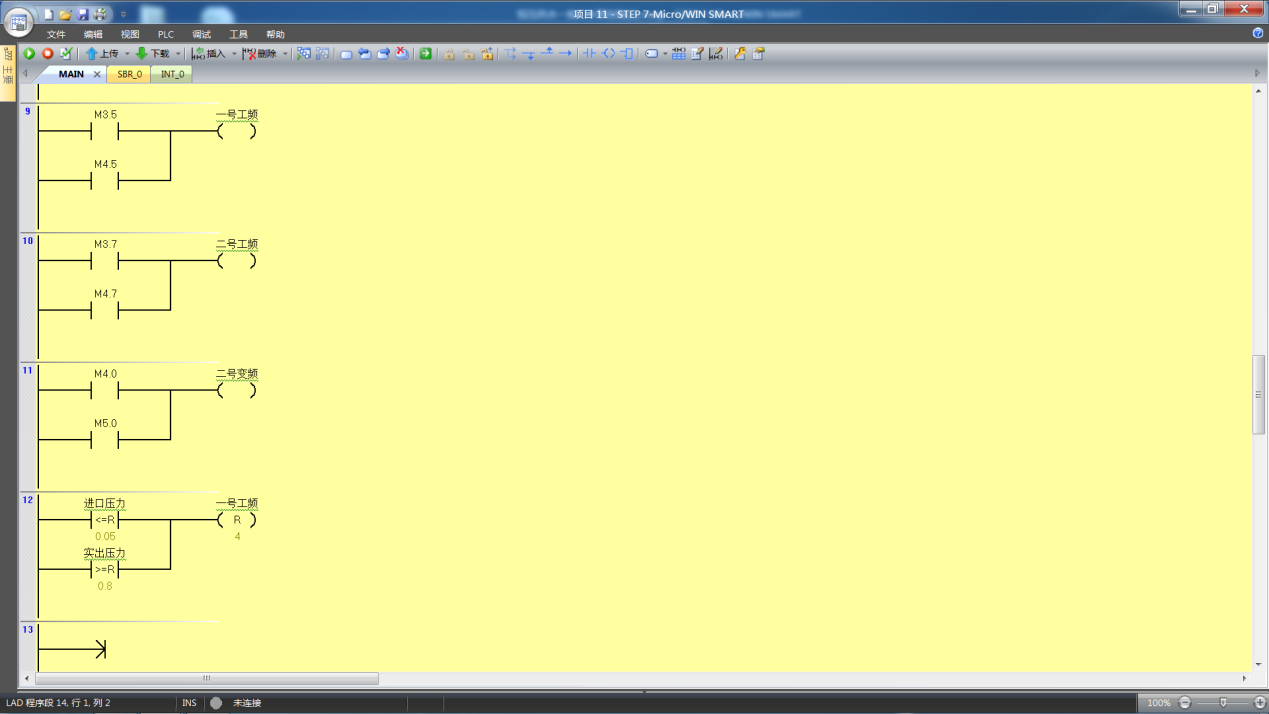Viewport: 1269px width, 714px height.
Task: Click the padlock icon with the star
Action: [487, 53]
